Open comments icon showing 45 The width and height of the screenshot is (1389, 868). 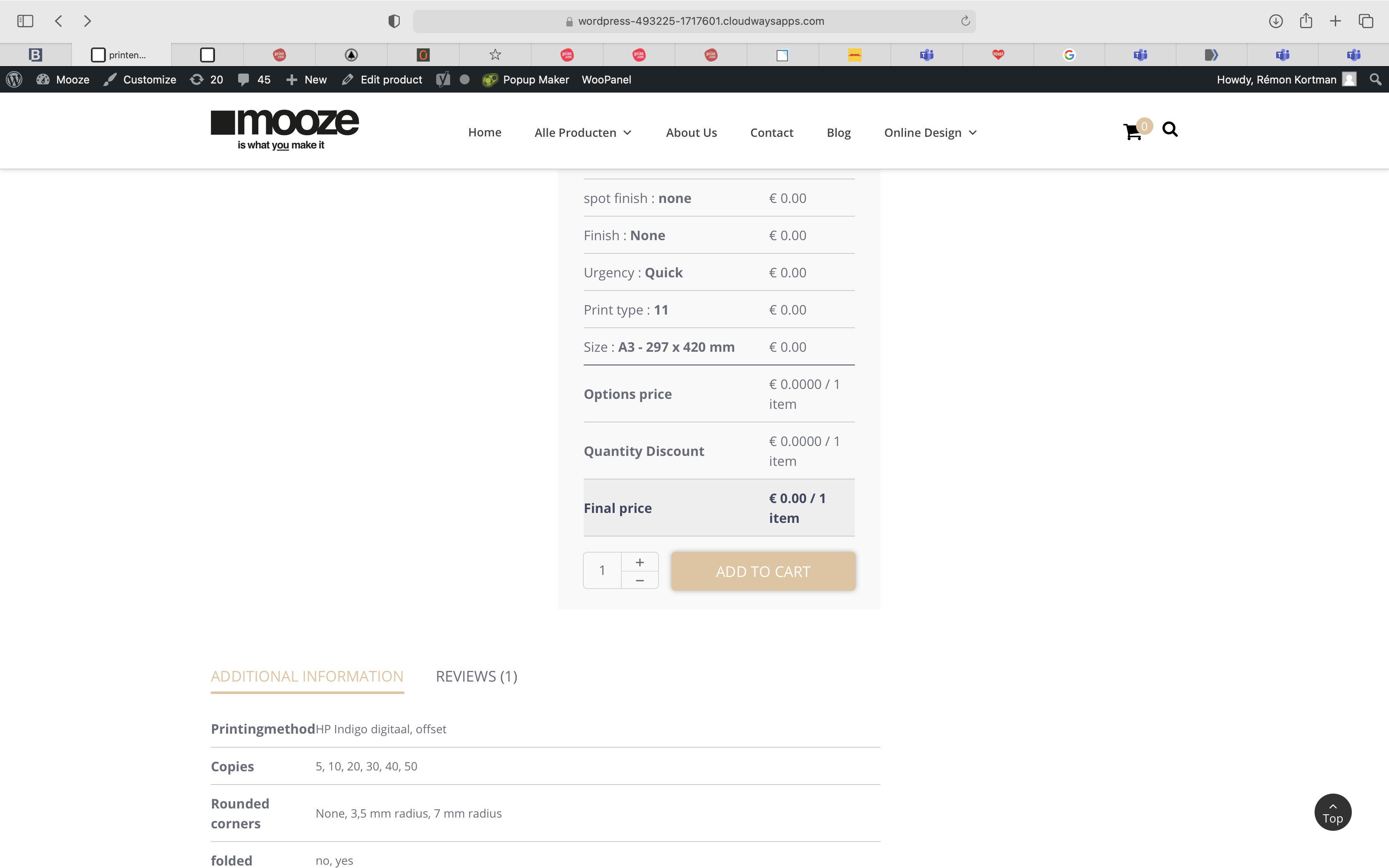(x=254, y=80)
